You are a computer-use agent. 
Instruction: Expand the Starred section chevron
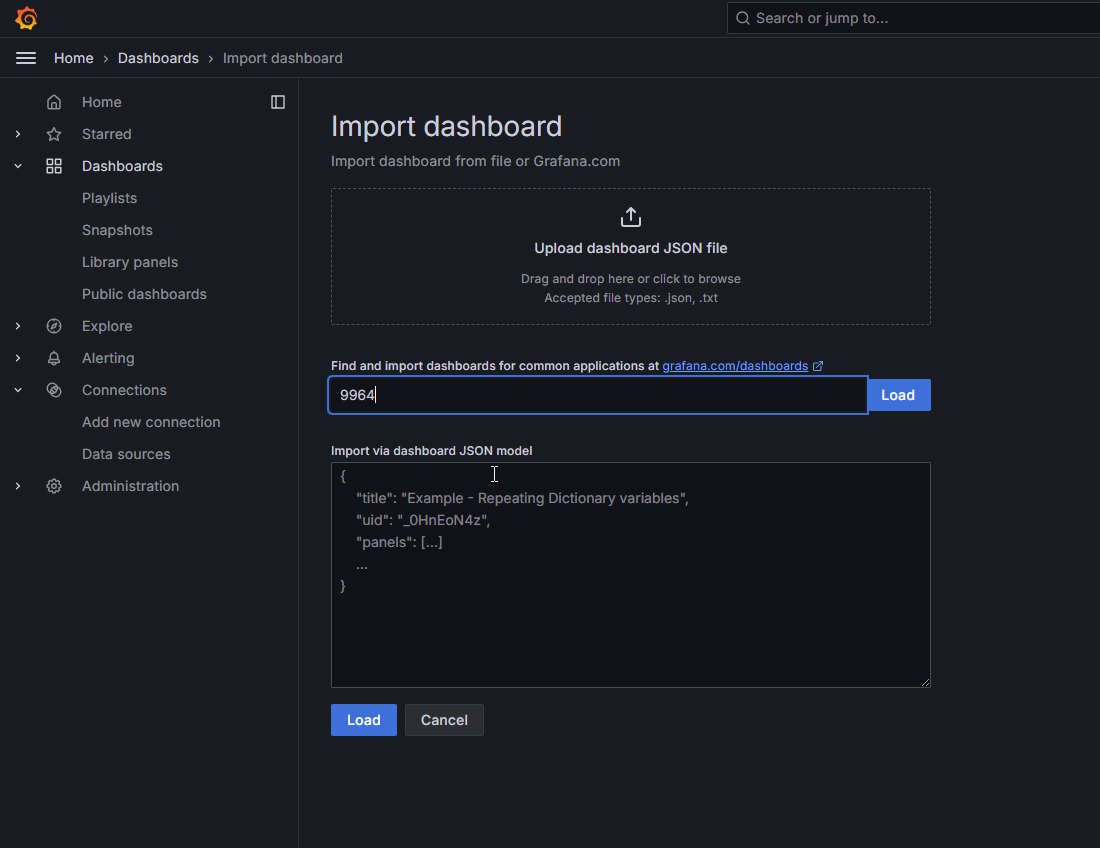click(x=18, y=134)
